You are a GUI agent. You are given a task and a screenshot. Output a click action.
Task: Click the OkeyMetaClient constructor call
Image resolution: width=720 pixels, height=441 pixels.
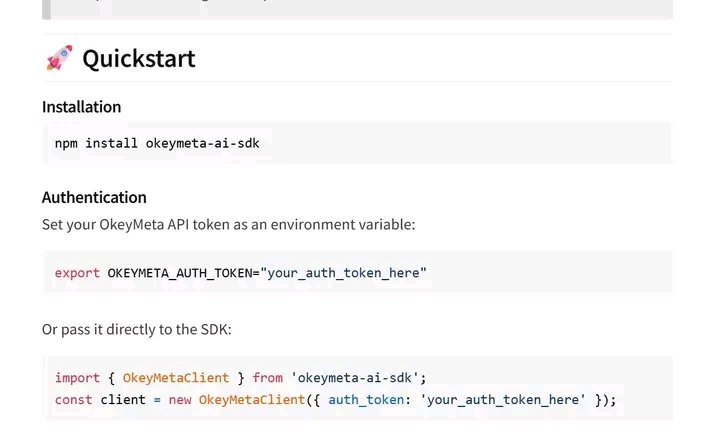[x=252, y=400]
